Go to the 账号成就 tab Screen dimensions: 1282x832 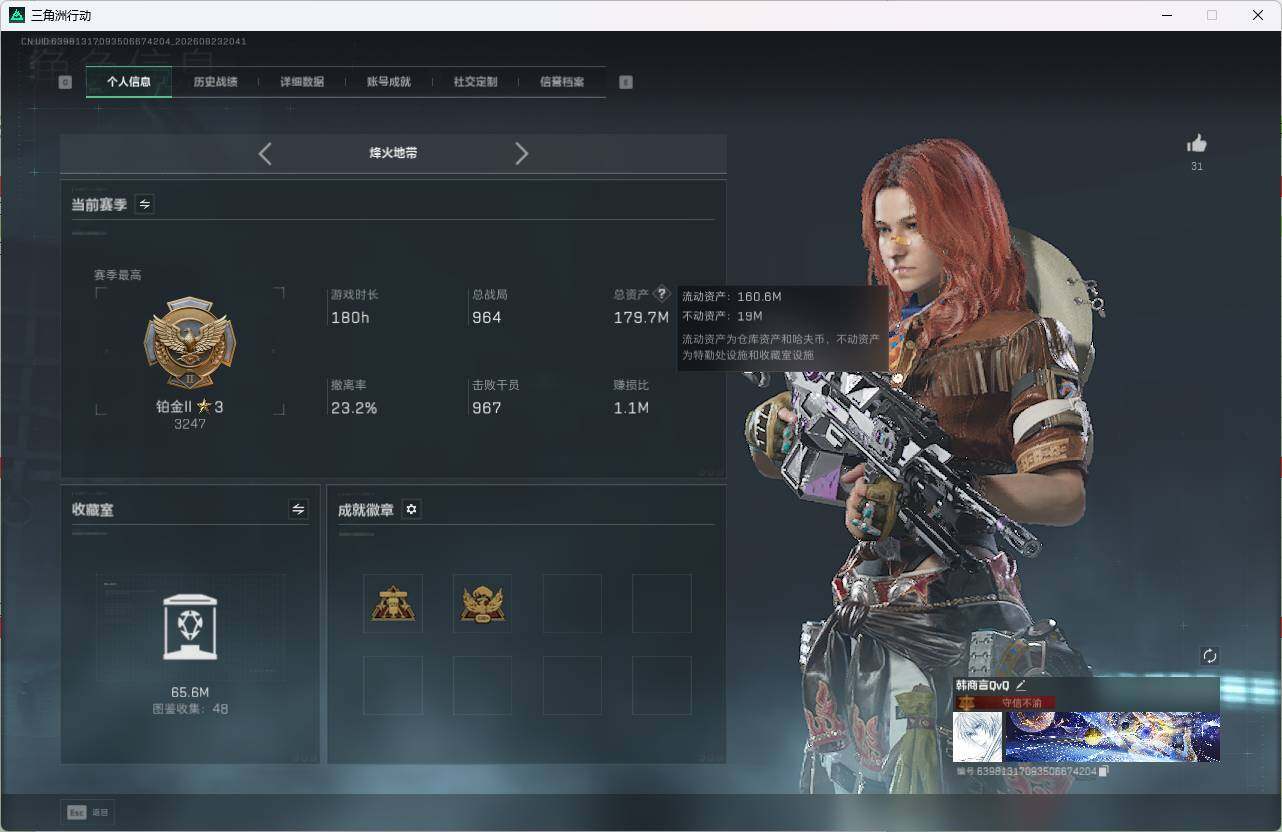(x=389, y=82)
